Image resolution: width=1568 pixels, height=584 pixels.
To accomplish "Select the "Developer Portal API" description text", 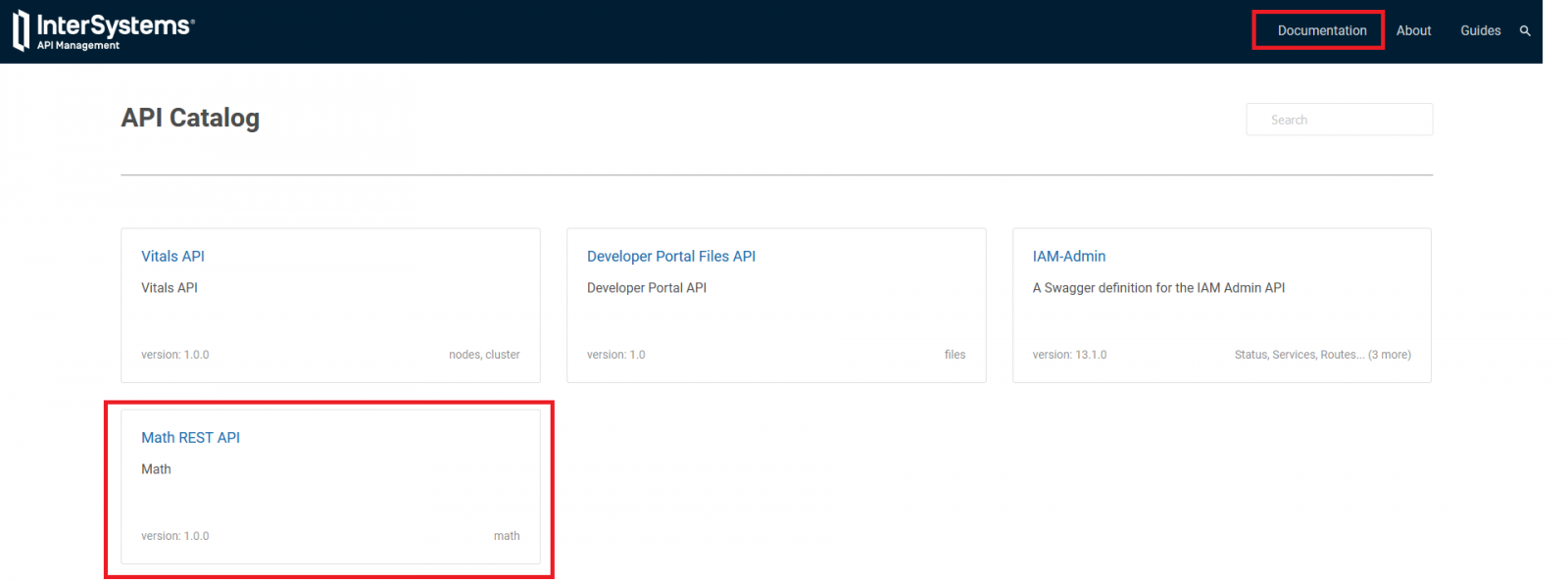I will [646, 288].
